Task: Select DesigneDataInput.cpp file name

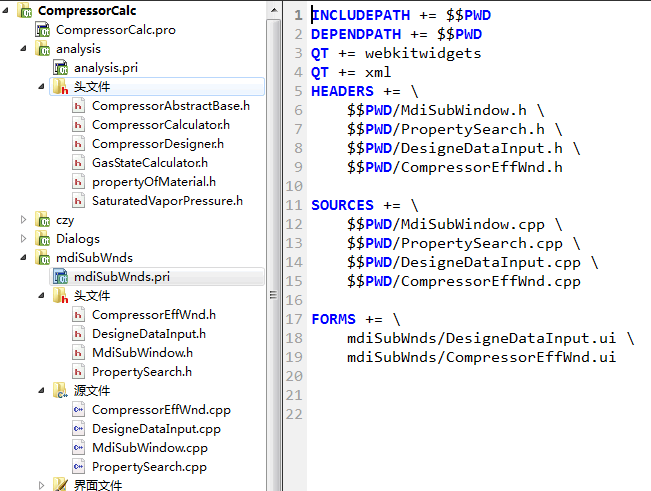Action: (x=157, y=429)
